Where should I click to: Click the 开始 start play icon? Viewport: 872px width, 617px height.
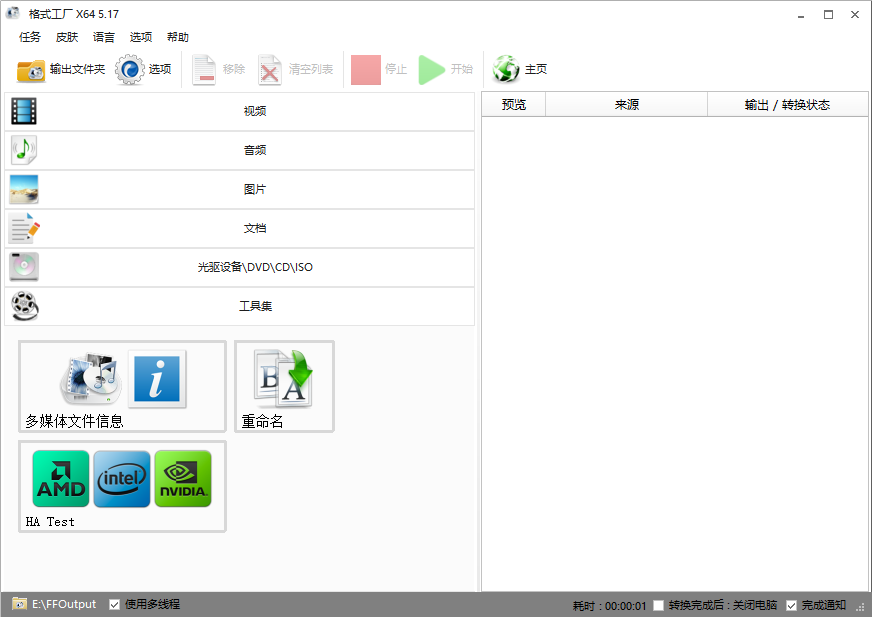tap(432, 70)
